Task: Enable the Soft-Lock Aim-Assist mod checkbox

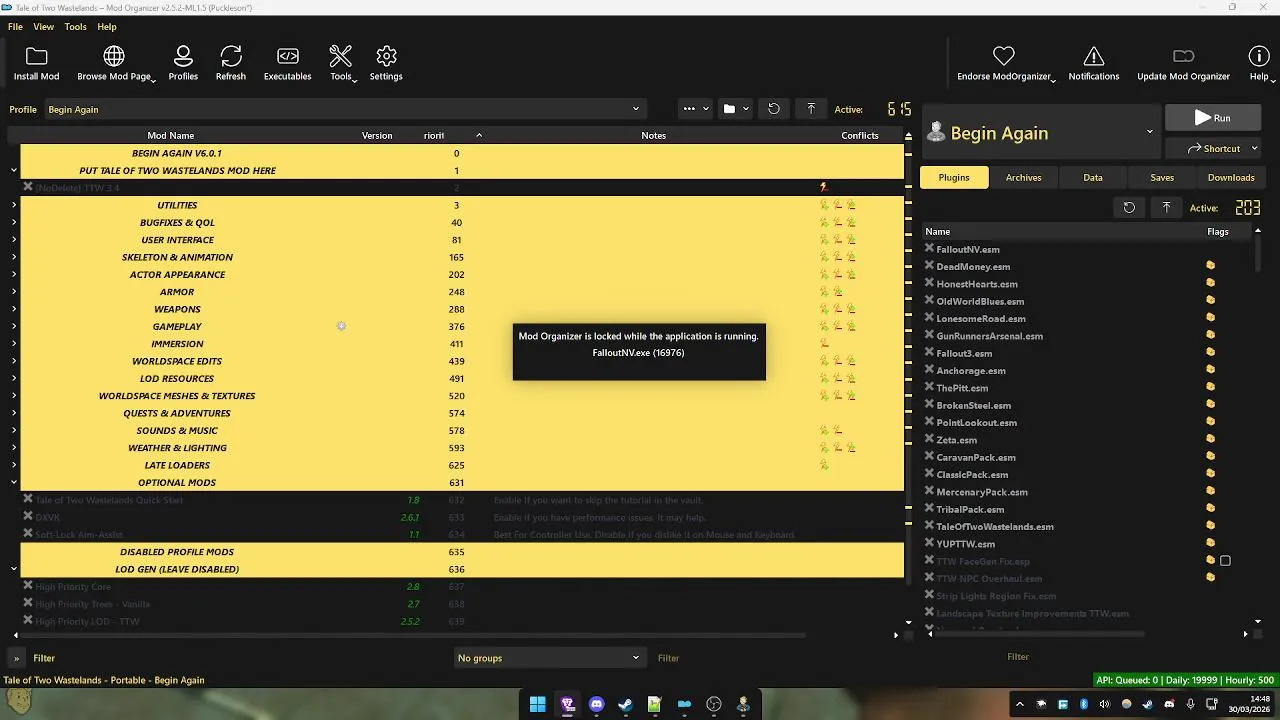Action: coord(28,534)
